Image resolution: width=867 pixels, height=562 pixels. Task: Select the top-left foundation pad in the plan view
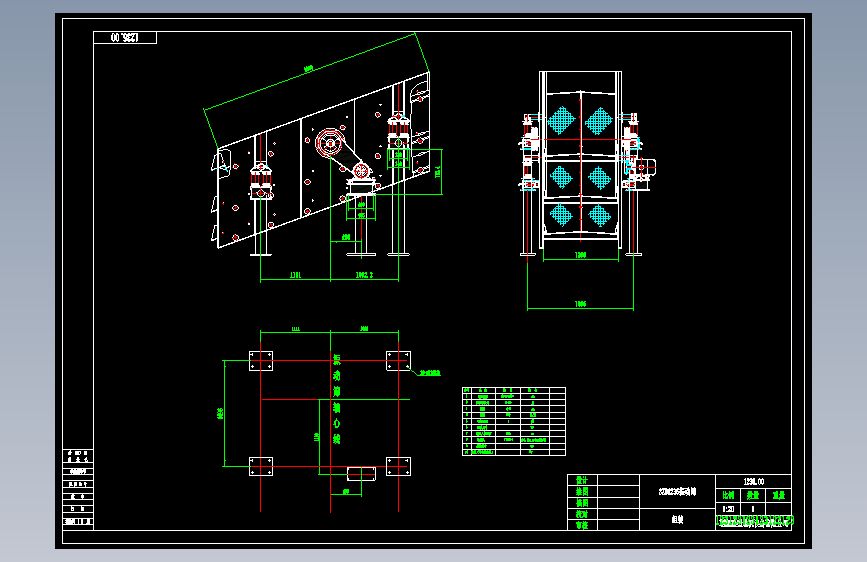tap(261, 361)
